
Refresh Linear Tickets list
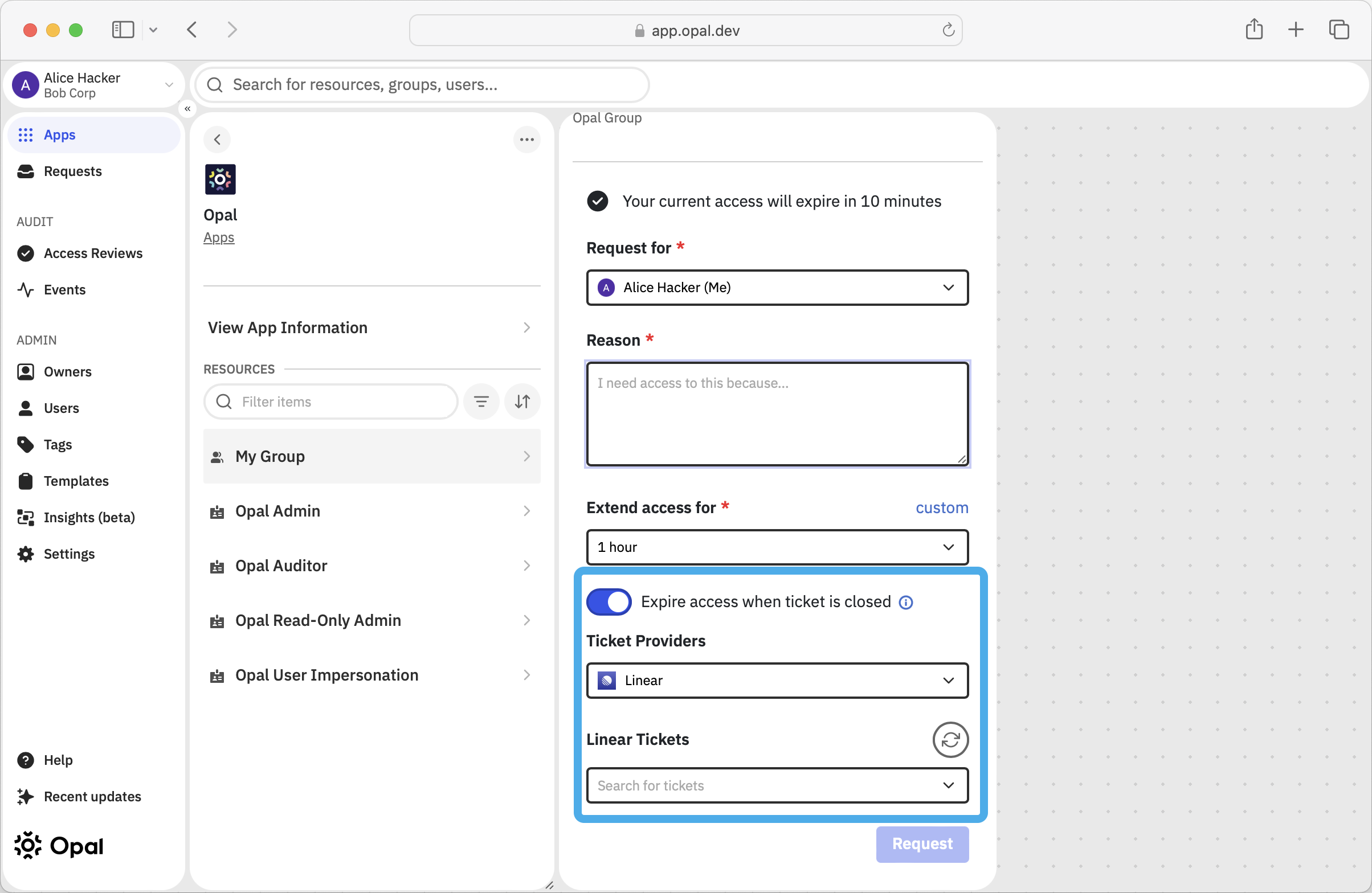click(950, 740)
